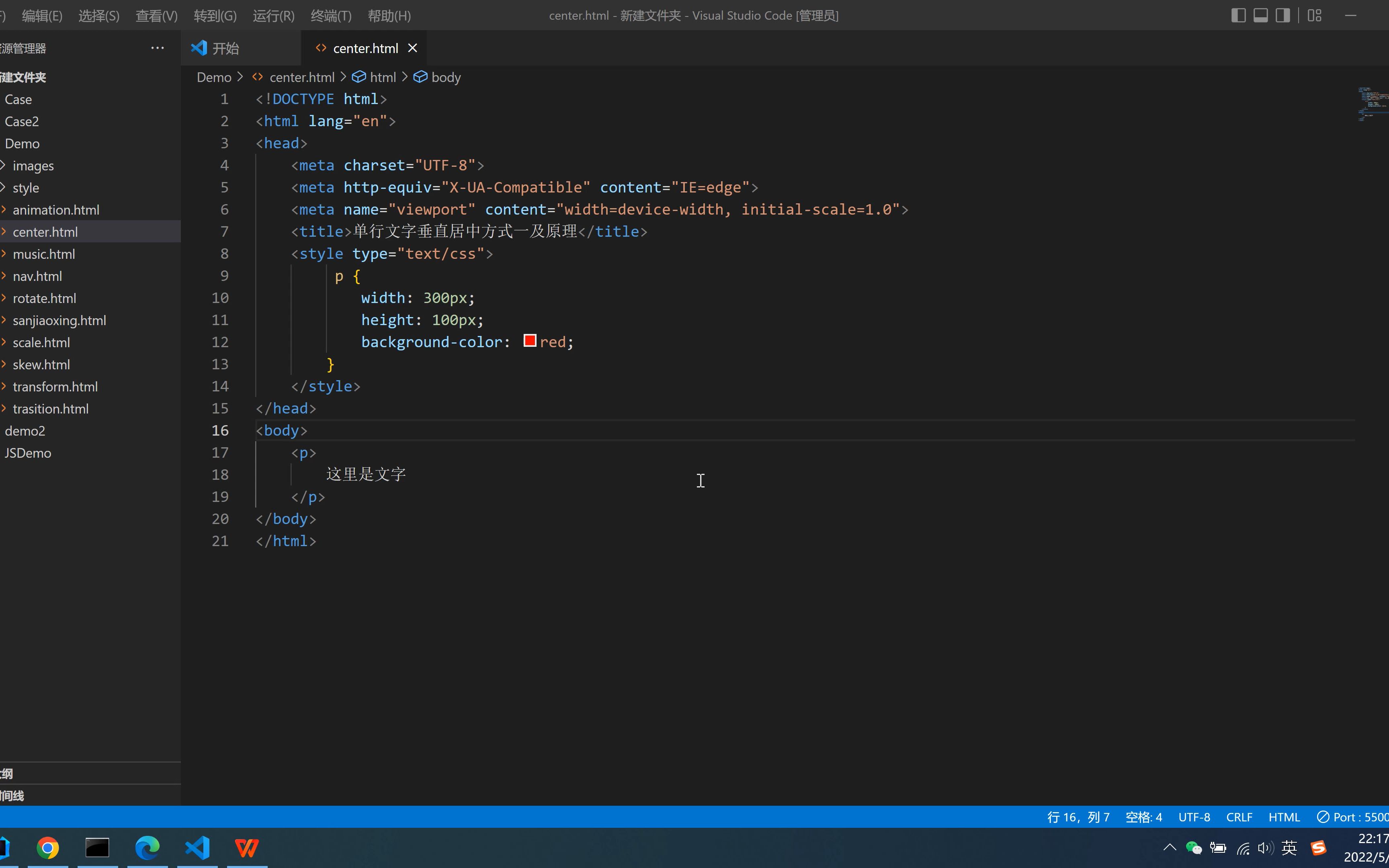Open explorer more actions (three dots)

(x=157, y=48)
